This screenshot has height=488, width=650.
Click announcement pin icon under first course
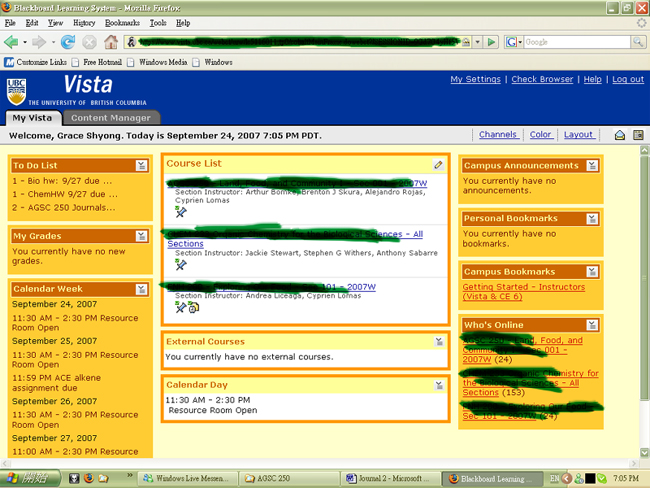(x=181, y=212)
